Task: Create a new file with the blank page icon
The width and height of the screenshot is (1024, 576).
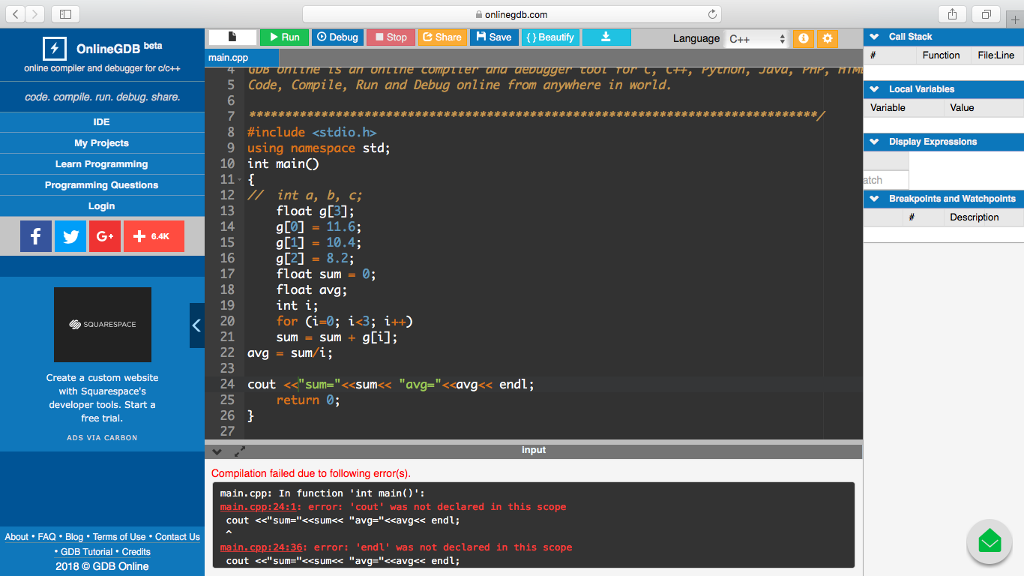Action: tap(232, 37)
